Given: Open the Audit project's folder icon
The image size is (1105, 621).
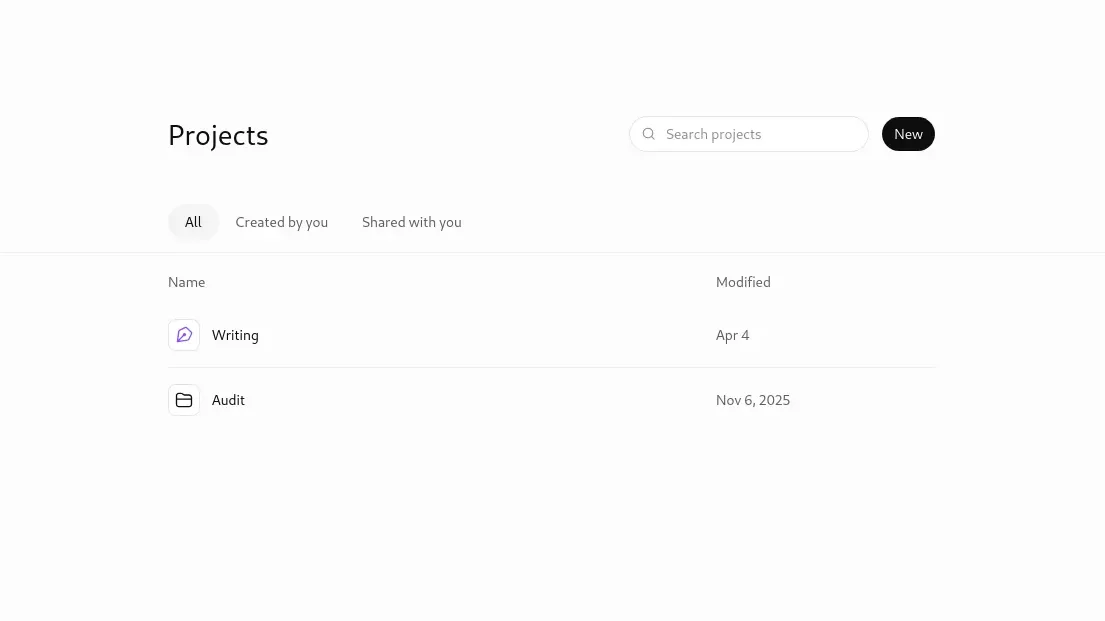Looking at the screenshot, I should click(x=184, y=400).
